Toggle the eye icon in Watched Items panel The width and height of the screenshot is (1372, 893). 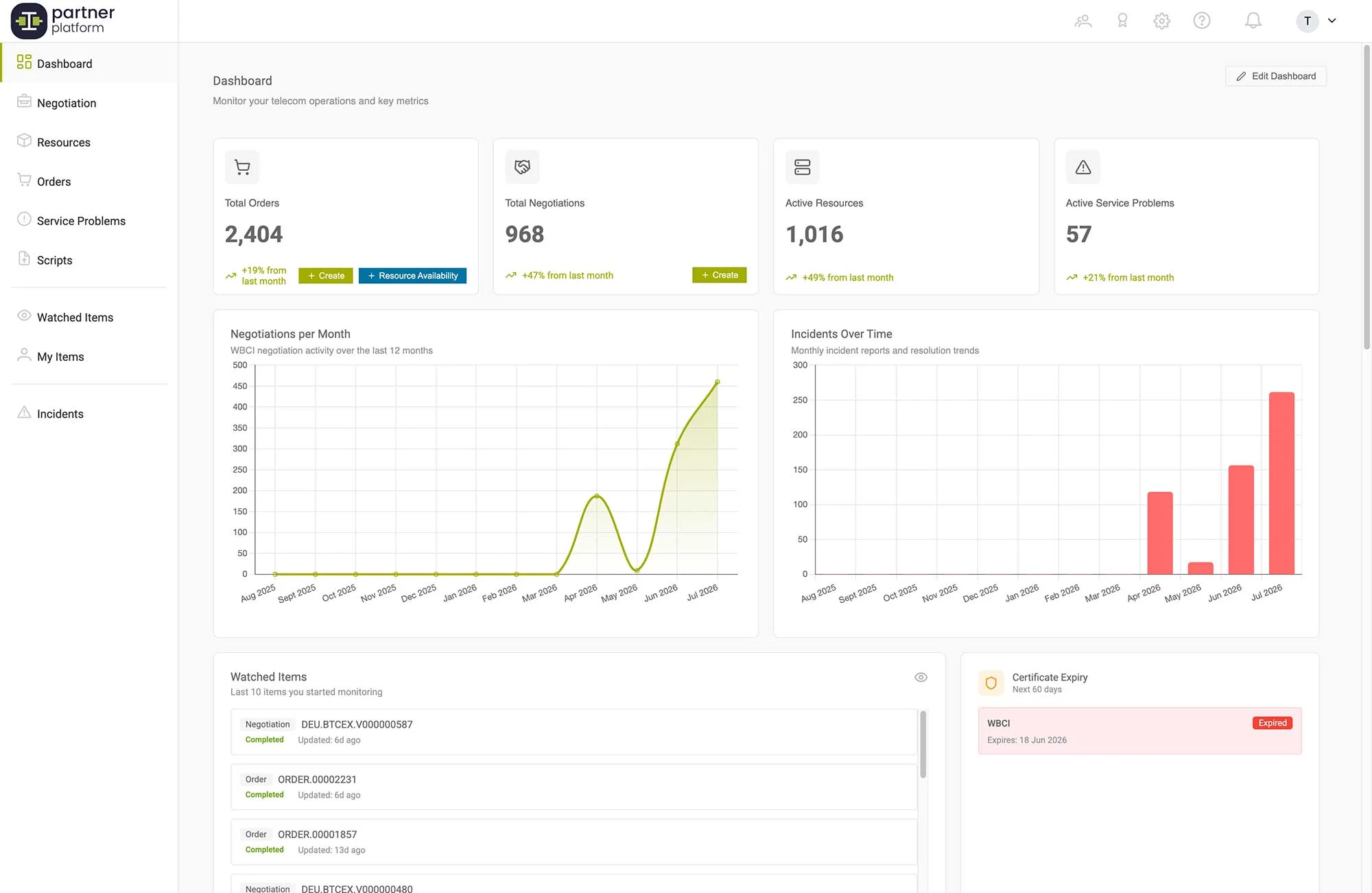921,677
